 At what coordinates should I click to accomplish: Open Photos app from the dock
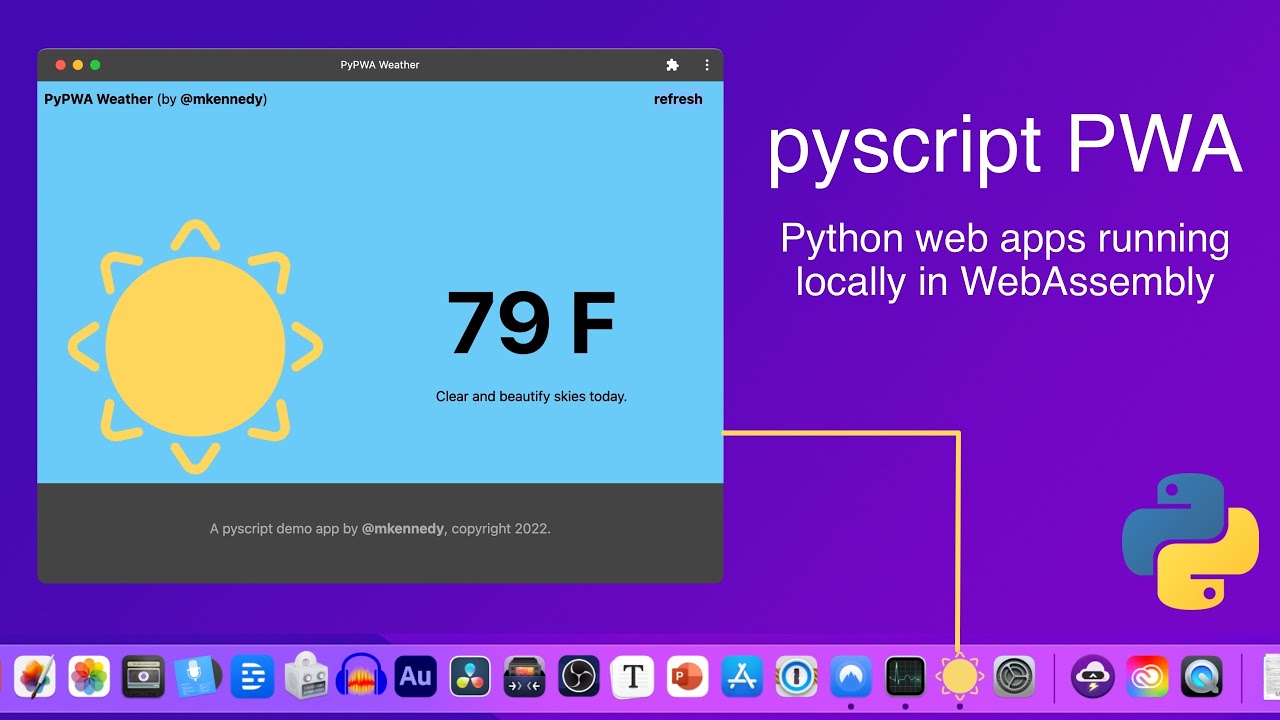(89, 677)
